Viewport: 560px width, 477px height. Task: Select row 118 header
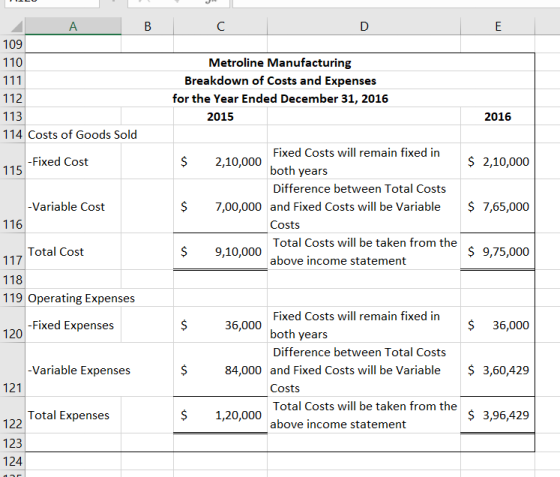(12, 280)
